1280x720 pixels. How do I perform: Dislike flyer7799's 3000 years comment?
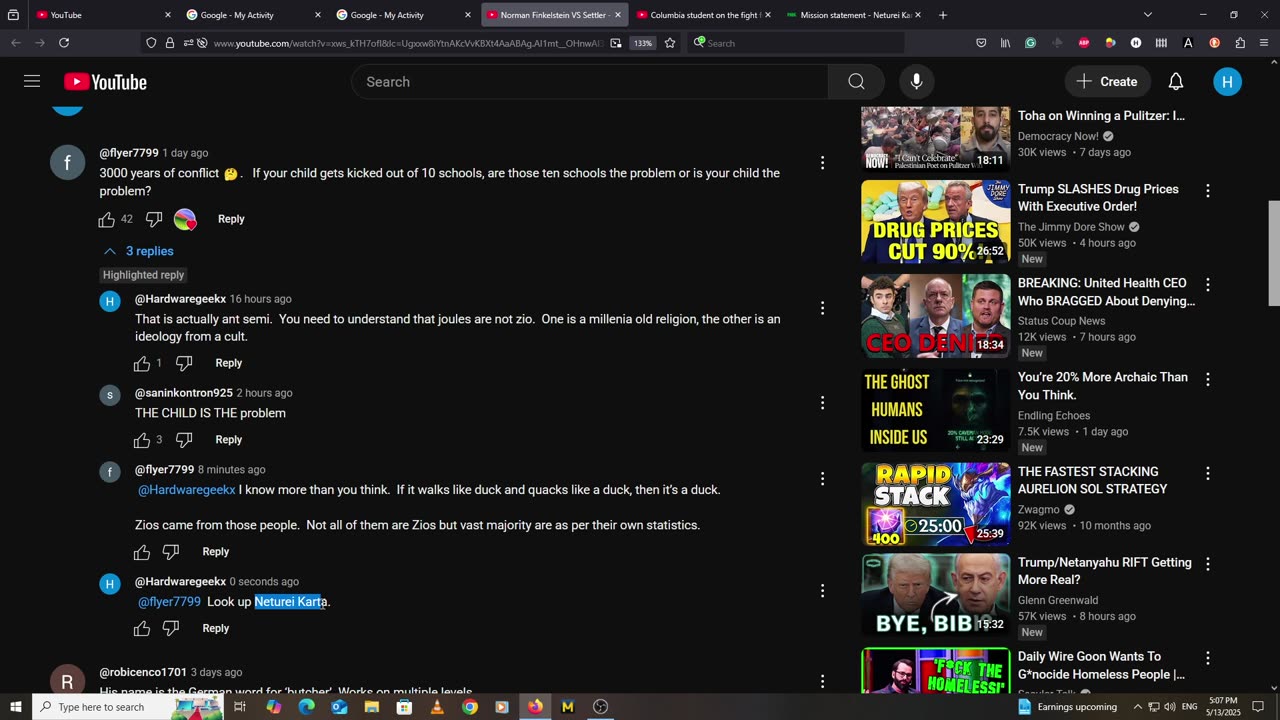pos(154,219)
